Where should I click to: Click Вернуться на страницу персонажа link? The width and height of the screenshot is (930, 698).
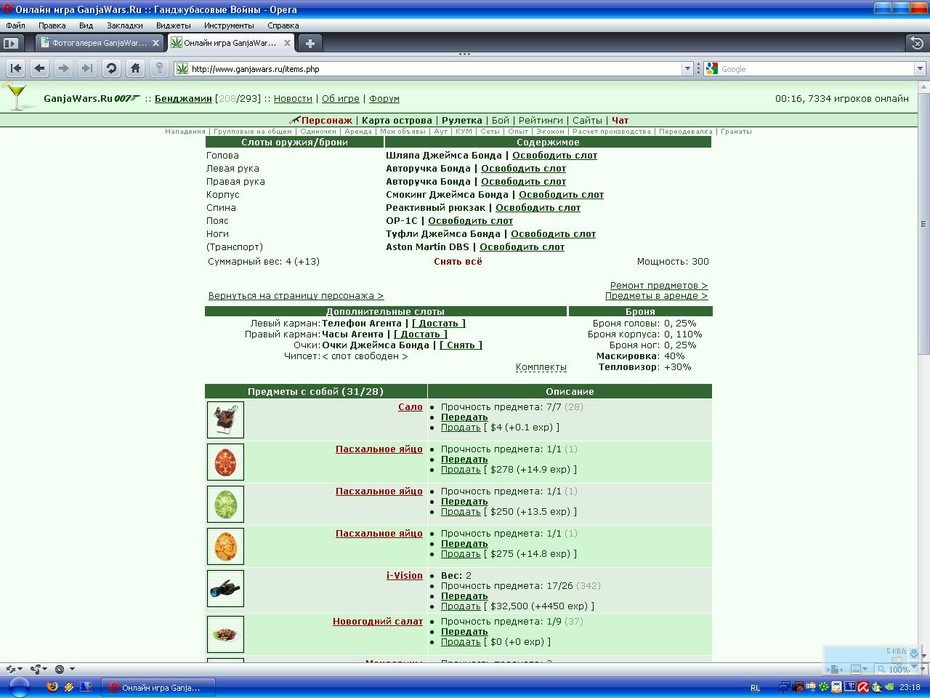pyautogui.click(x=296, y=295)
